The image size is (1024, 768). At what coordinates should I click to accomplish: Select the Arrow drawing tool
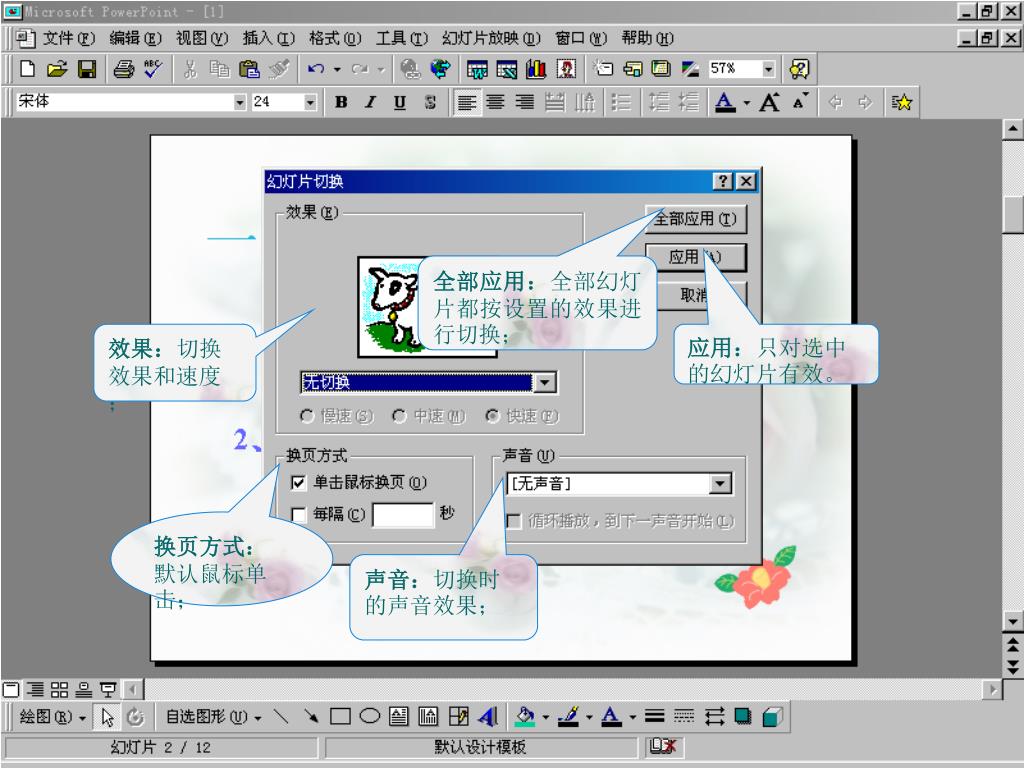pos(311,716)
